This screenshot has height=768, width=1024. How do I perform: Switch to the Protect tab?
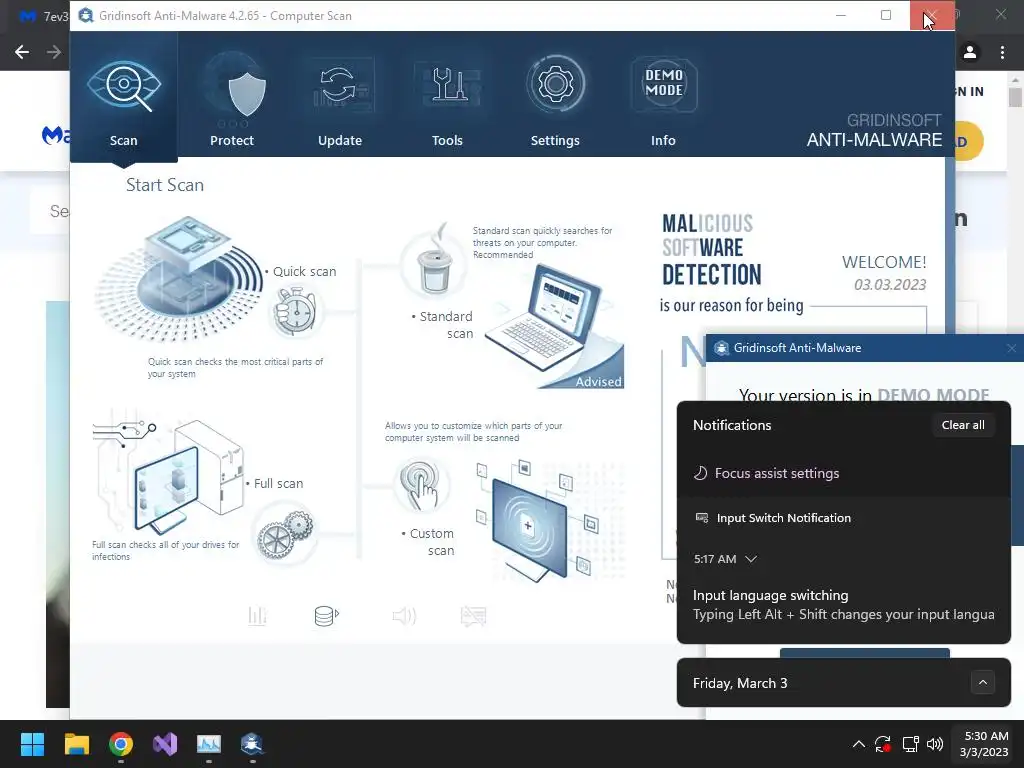(232, 98)
